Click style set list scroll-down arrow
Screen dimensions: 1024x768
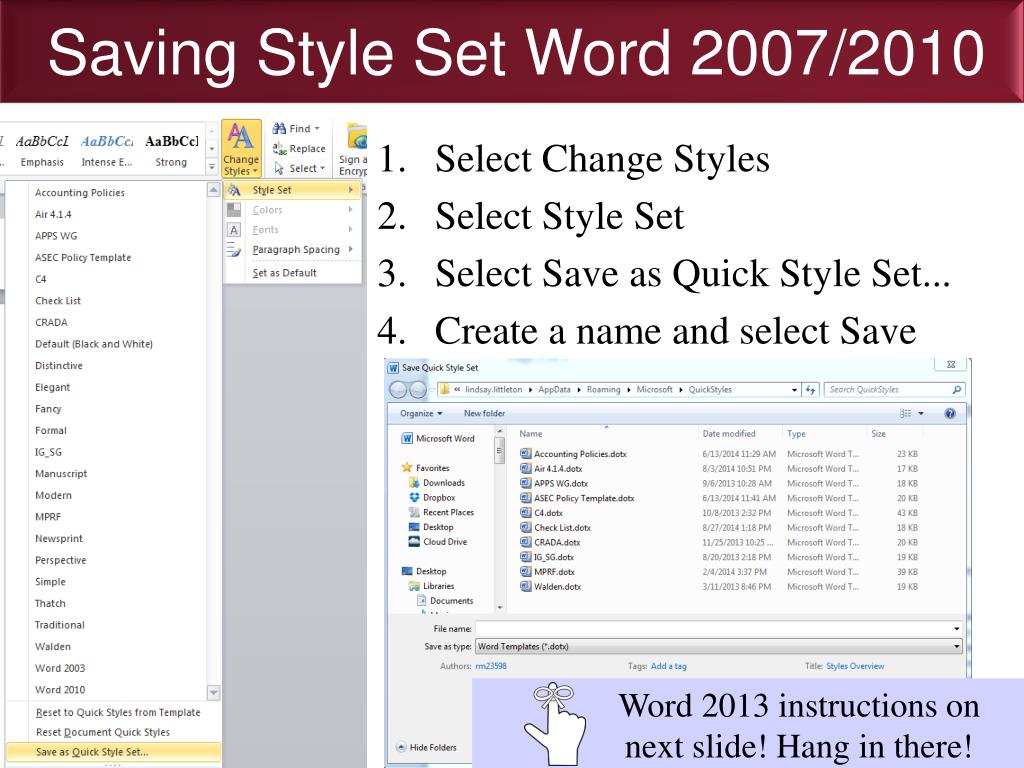click(x=213, y=692)
